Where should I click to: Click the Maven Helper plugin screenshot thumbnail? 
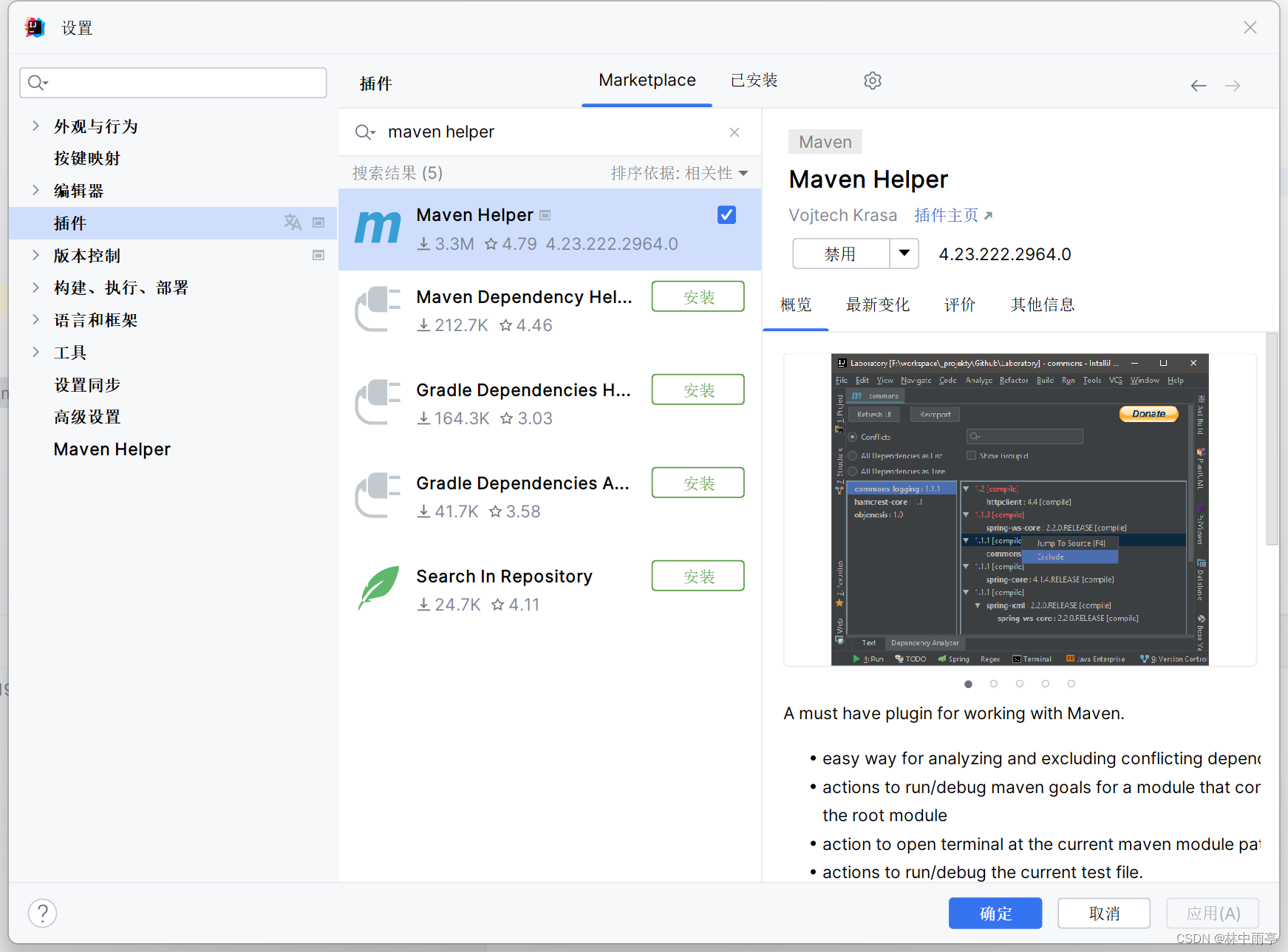[x=1020, y=510]
